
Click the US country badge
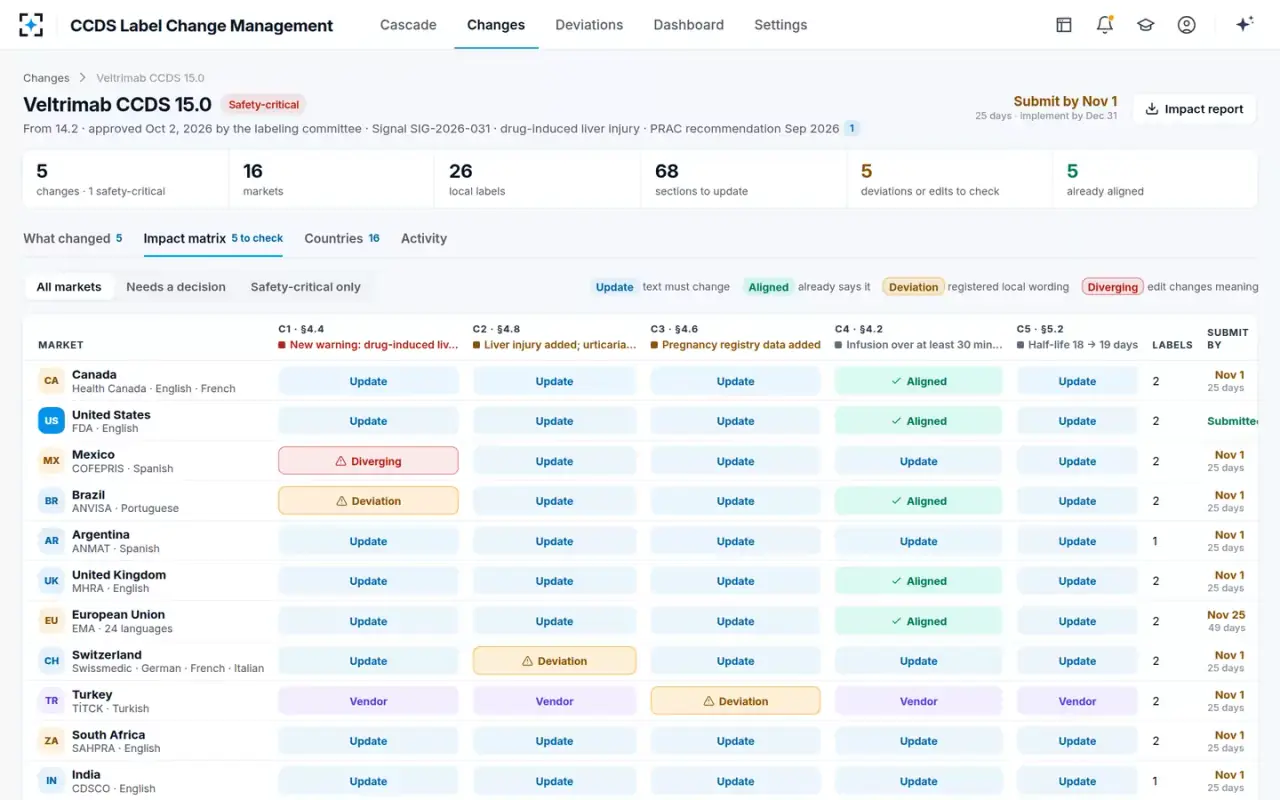click(x=51, y=421)
